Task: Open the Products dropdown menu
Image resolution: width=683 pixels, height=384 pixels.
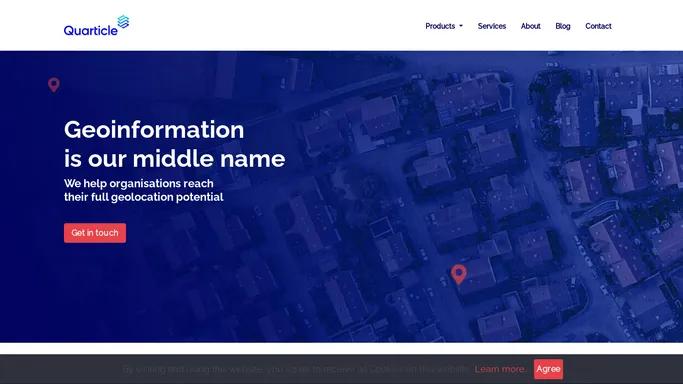Action: coord(444,26)
